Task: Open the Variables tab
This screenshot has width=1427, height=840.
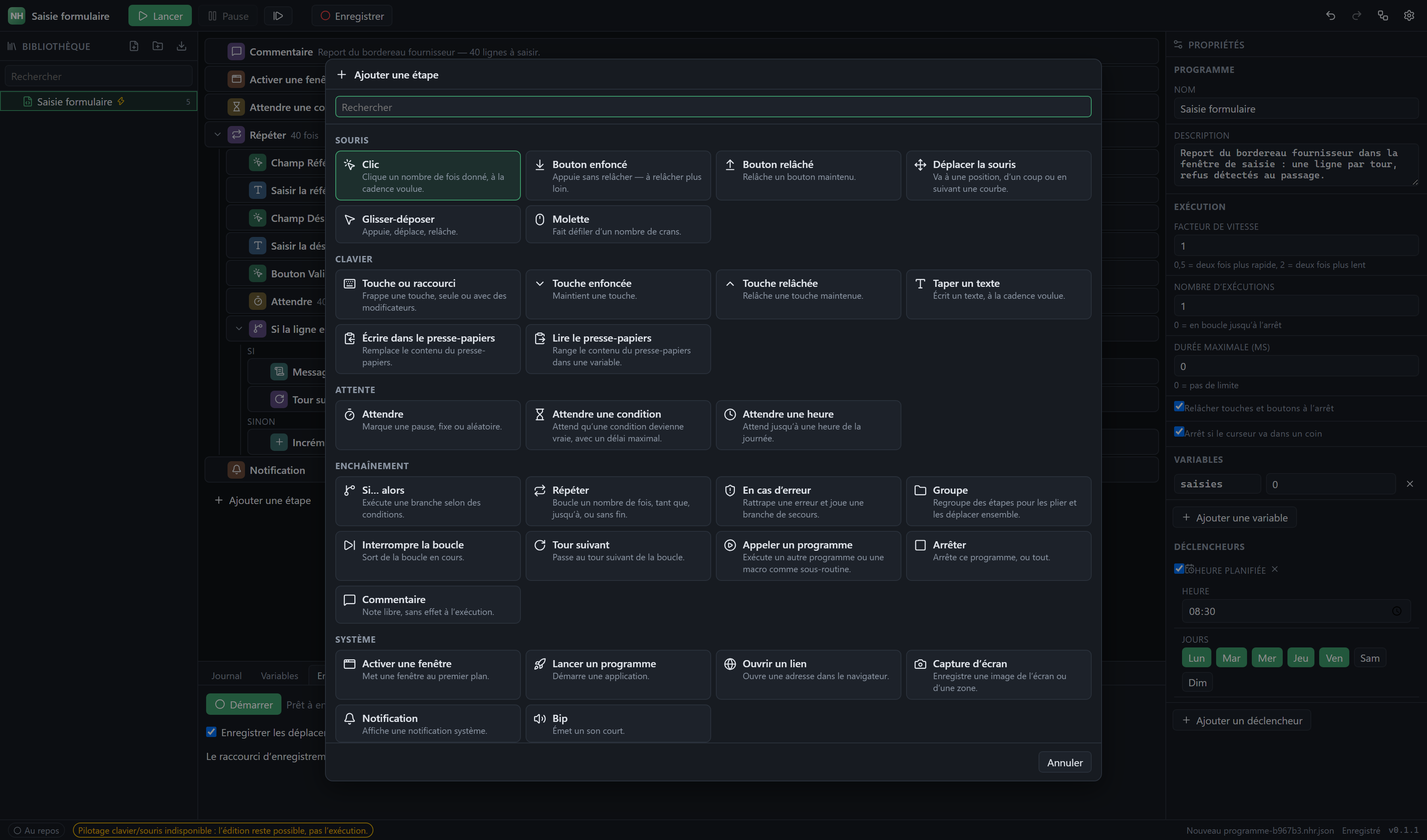Action: pos(279,676)
